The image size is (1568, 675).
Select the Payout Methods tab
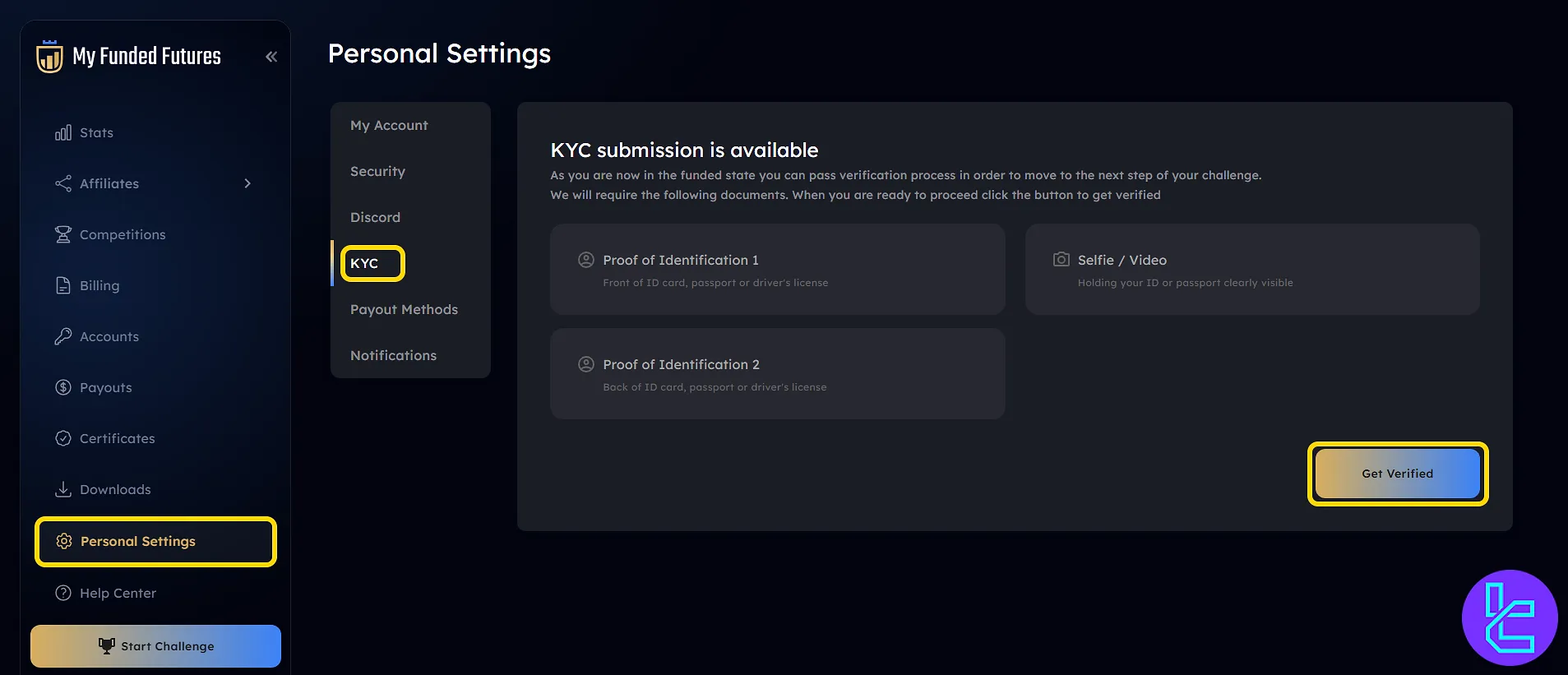[x=404, y=309]
